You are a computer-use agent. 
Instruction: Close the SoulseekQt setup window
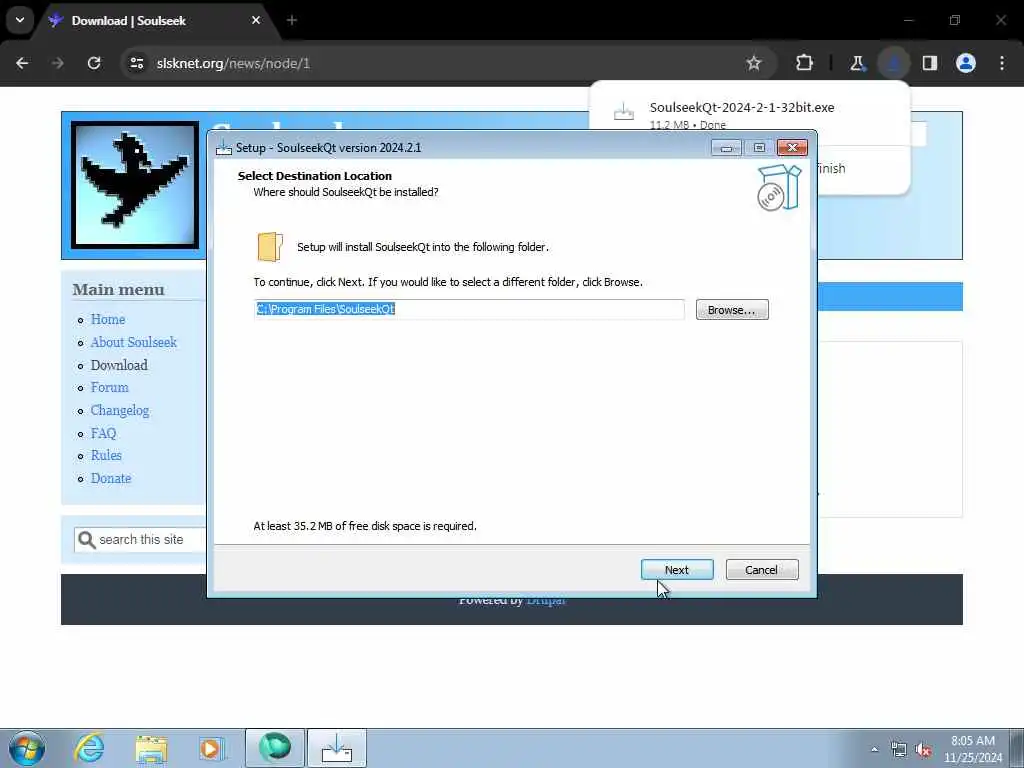click(x=792, y=148)
